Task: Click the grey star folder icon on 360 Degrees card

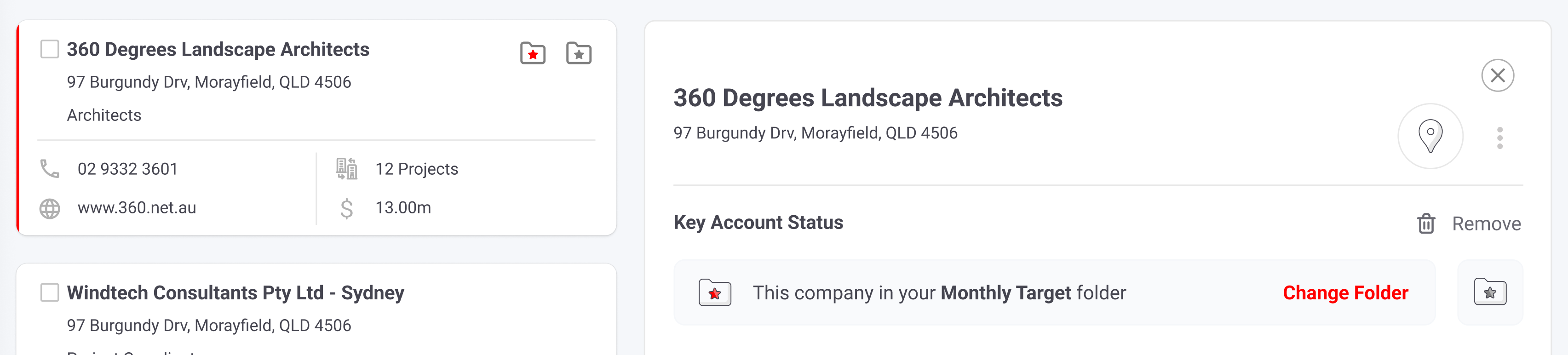Action: (x=578, y=54)
